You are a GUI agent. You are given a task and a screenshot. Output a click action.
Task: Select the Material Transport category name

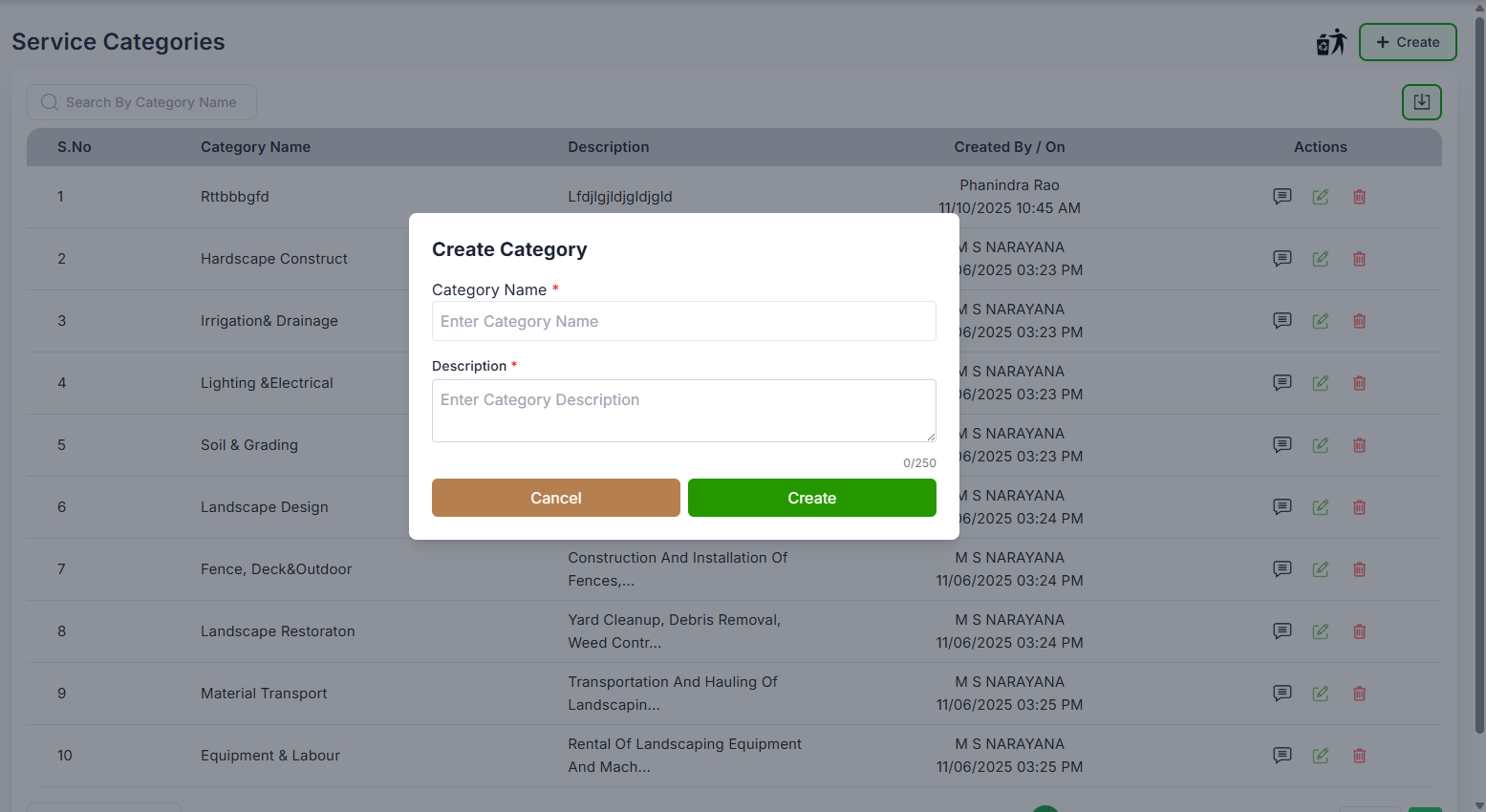coord(264,694)
